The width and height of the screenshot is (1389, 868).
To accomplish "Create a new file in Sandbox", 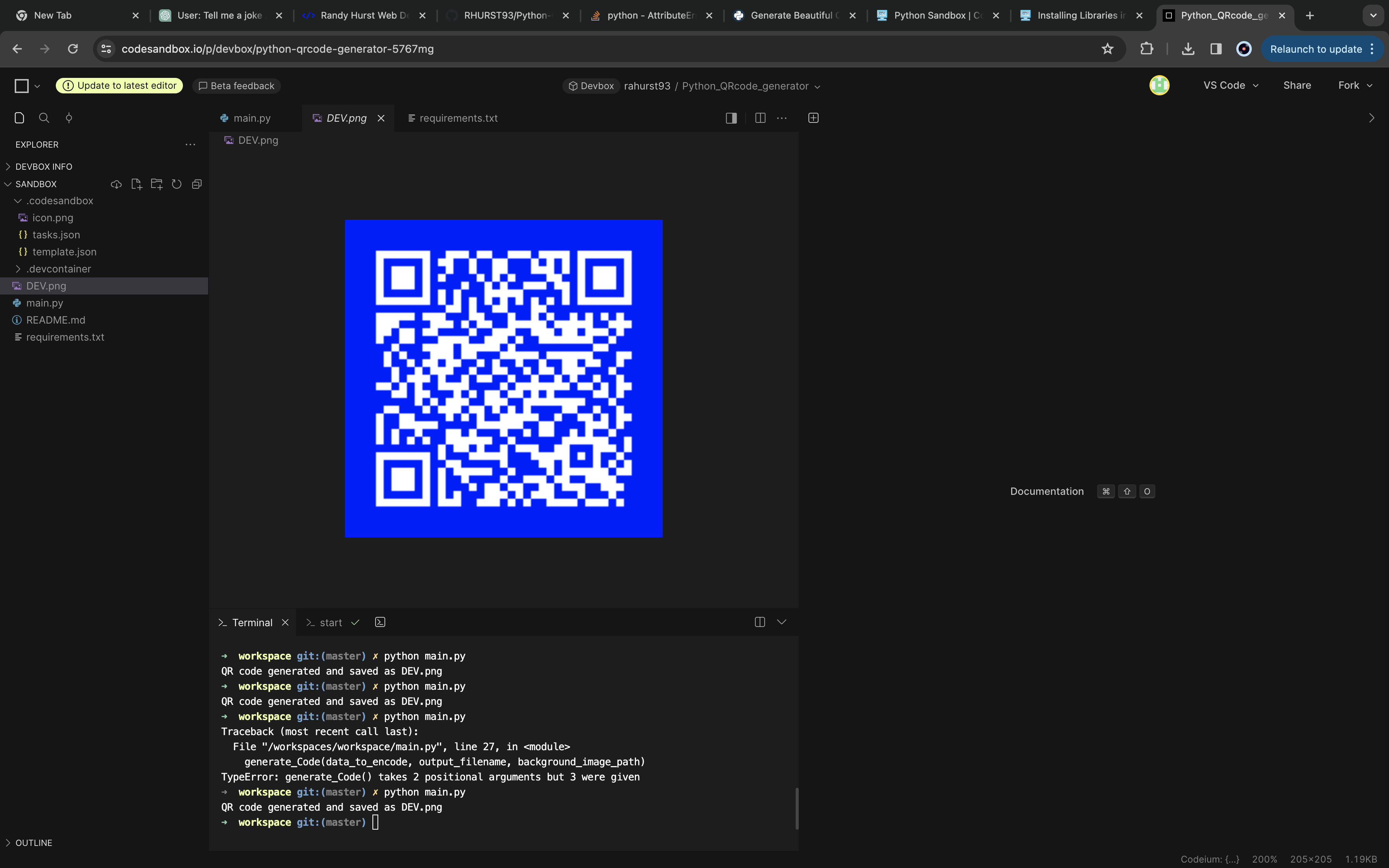I will click(136, 184).
